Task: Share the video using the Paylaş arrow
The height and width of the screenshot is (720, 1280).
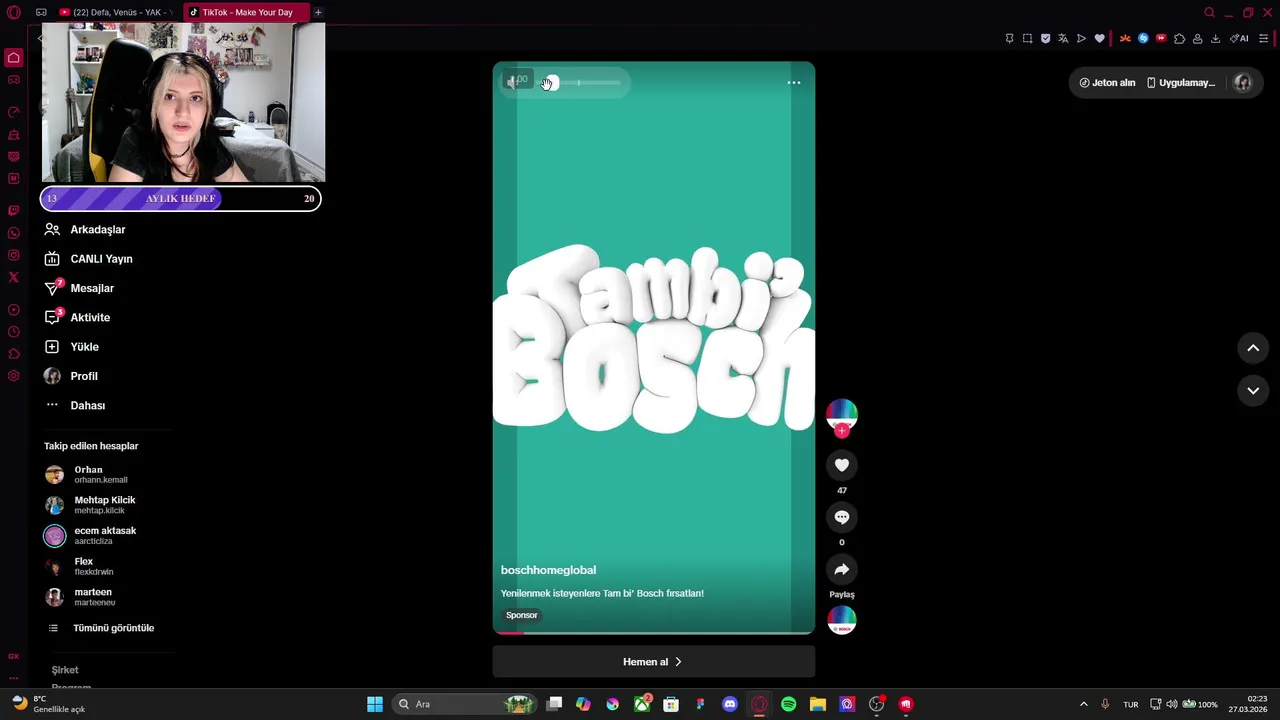Action: [x=842, y=569]
